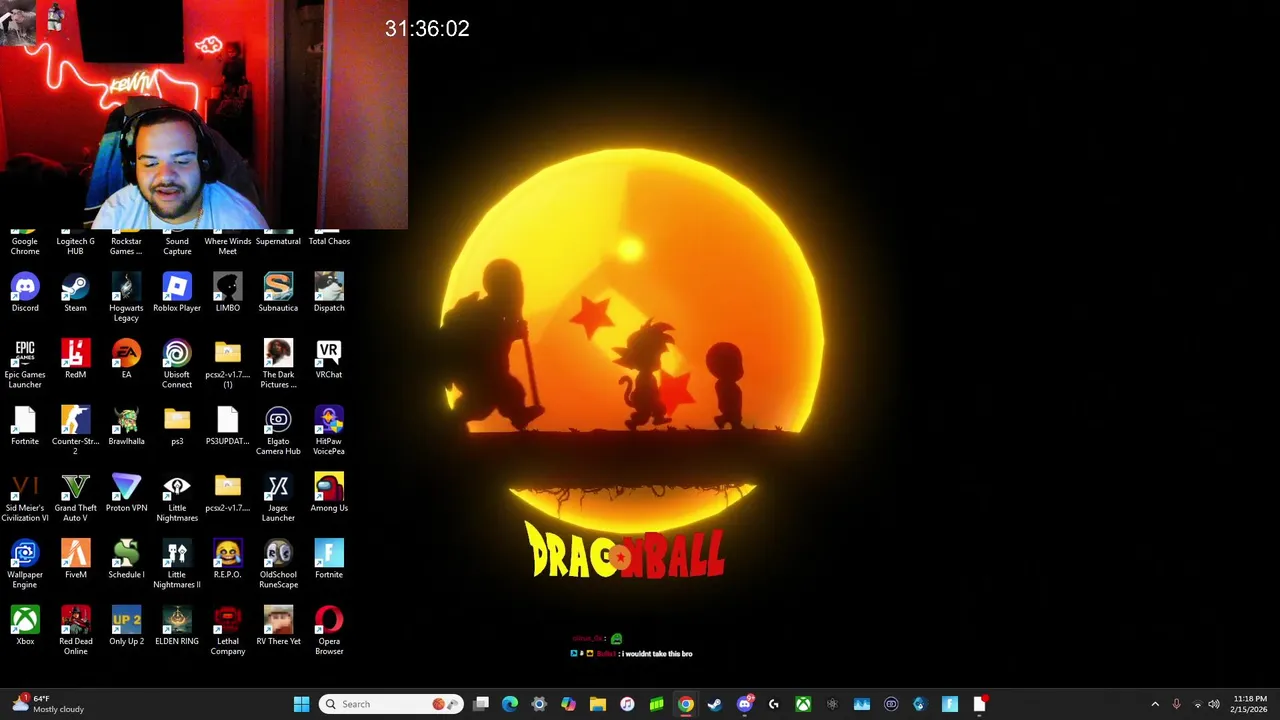Select Red Dead Online desktop icon
The width and height of the screenshot is (1280, 720).
[75, 631]
